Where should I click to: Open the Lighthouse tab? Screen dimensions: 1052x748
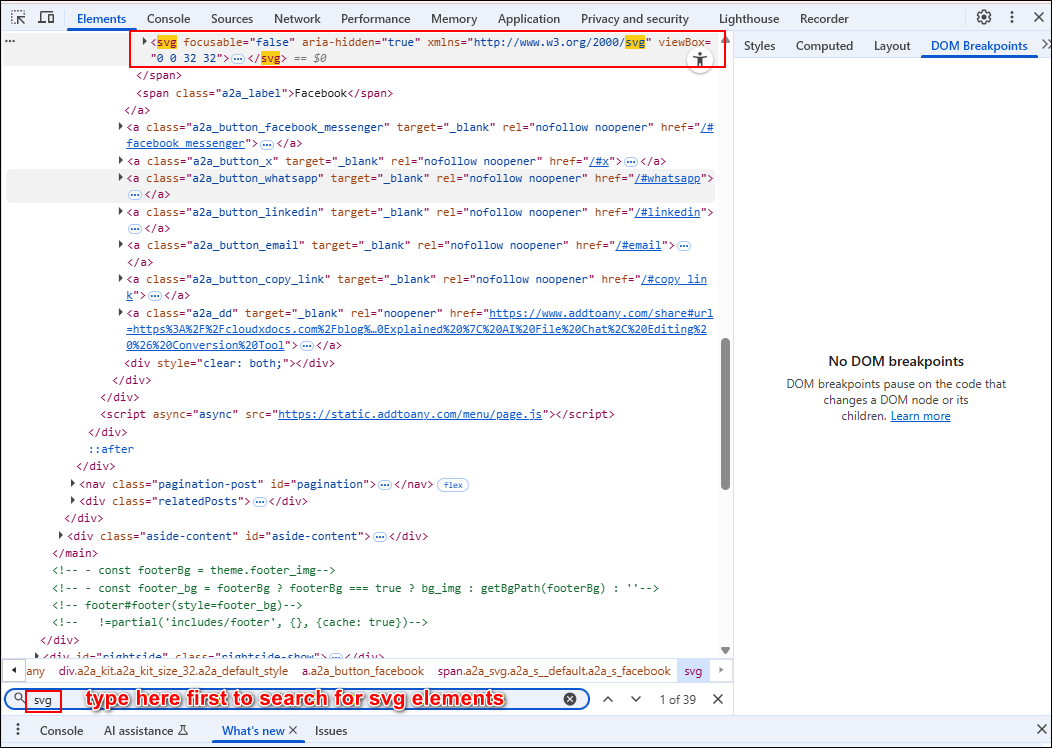pyautogui.click(x=749, y=19)
